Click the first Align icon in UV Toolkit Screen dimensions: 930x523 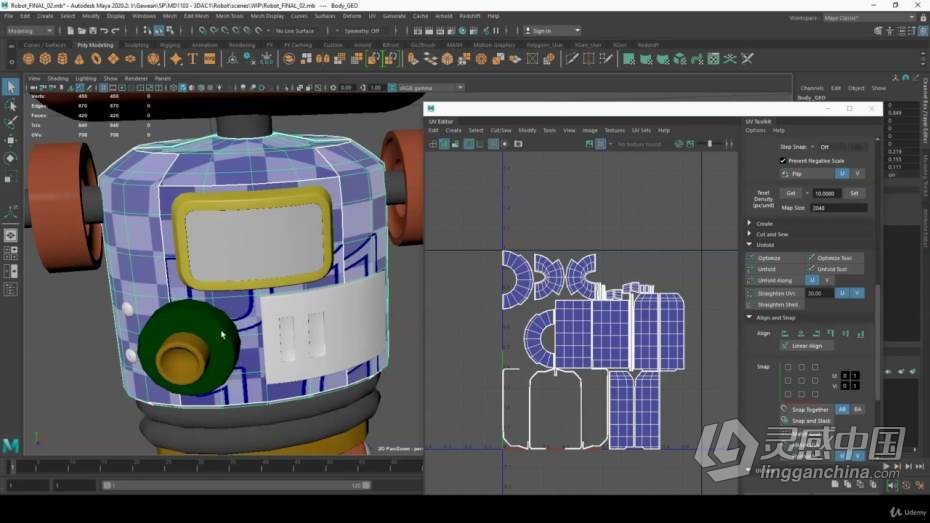[785, 334]
